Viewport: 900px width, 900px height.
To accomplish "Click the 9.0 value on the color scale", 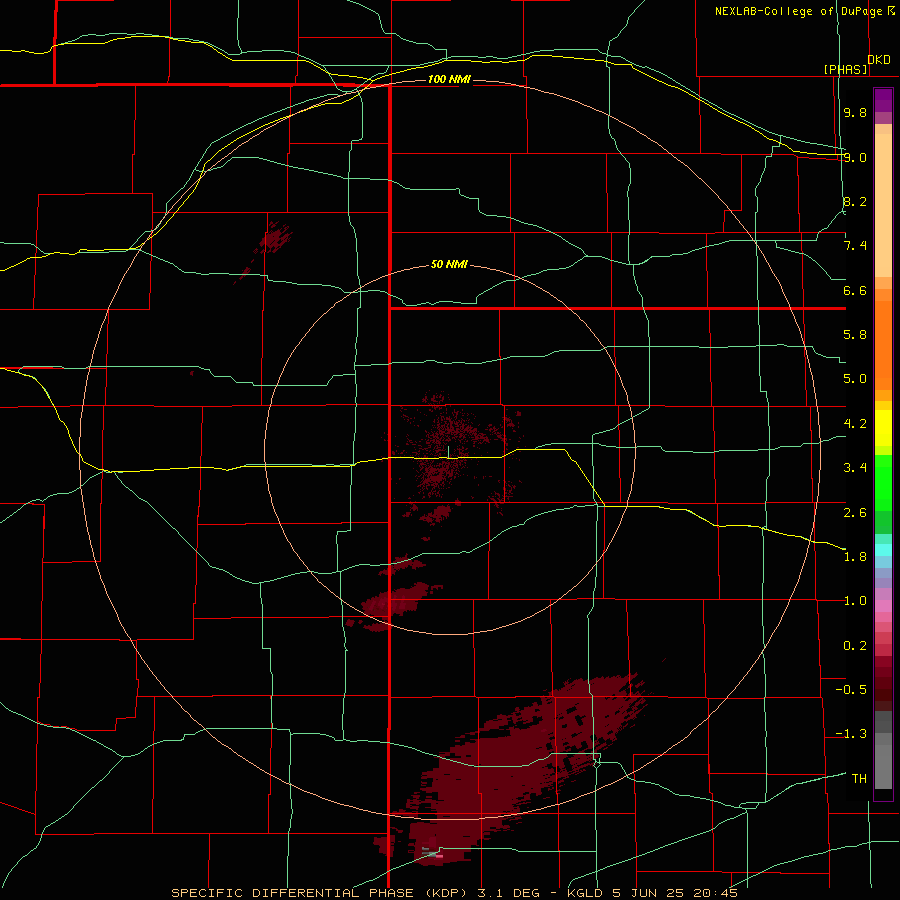I will tap(855, 157).
